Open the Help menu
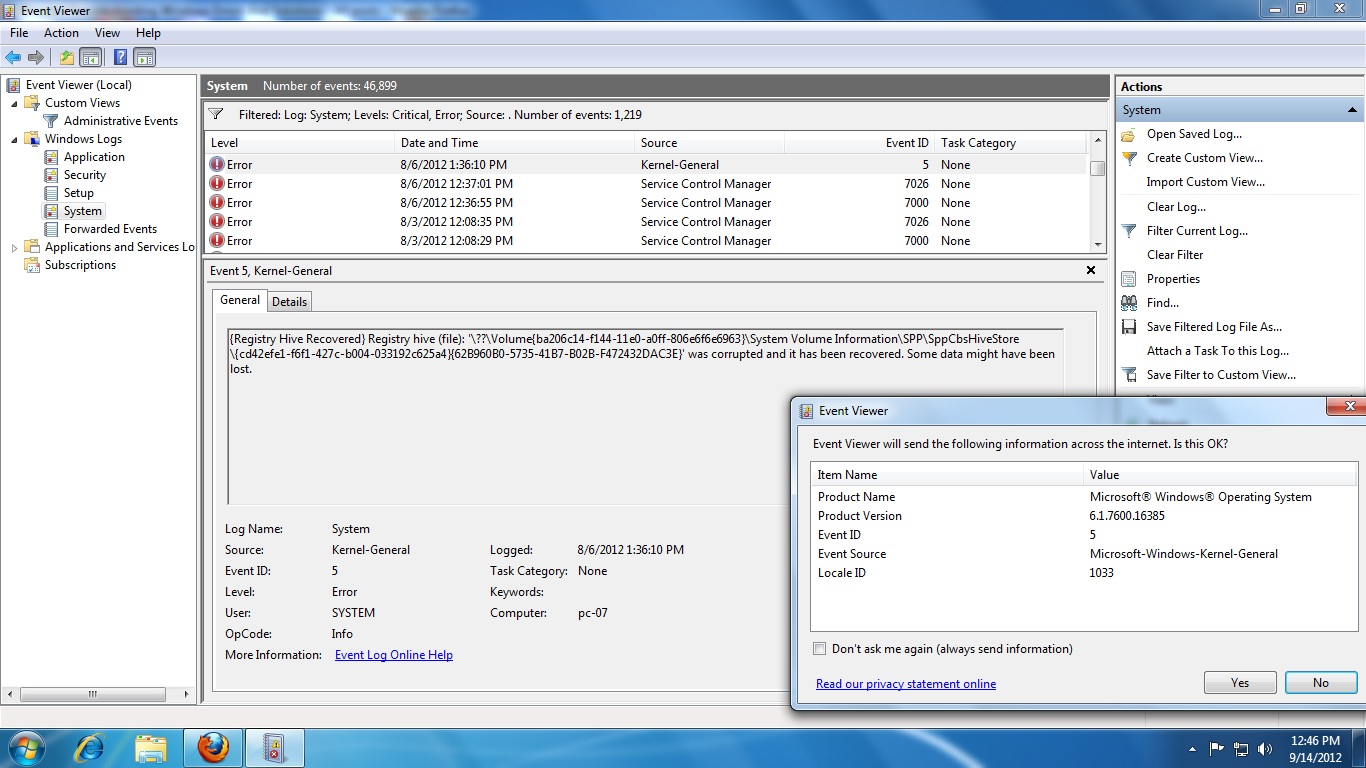The width and height of the screenshot is (1366, 768). tap(148, 33)
